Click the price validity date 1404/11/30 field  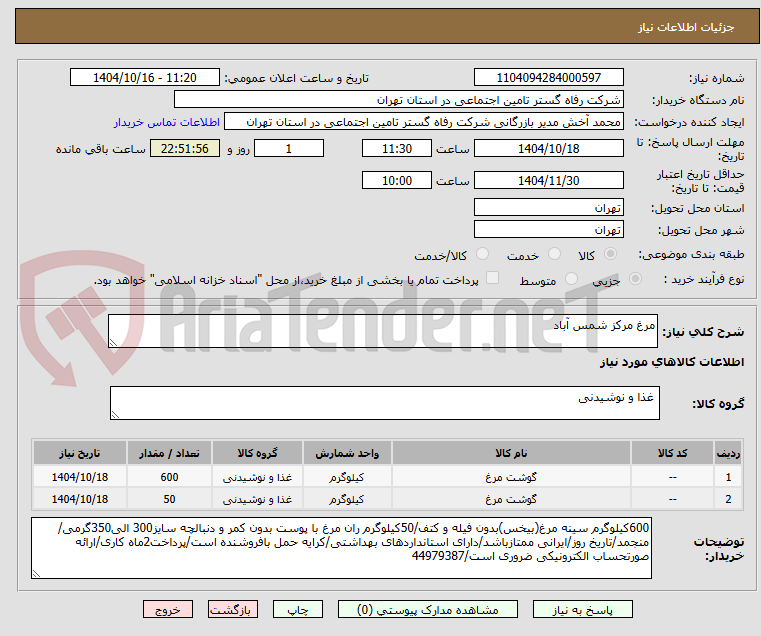(548, 181)
